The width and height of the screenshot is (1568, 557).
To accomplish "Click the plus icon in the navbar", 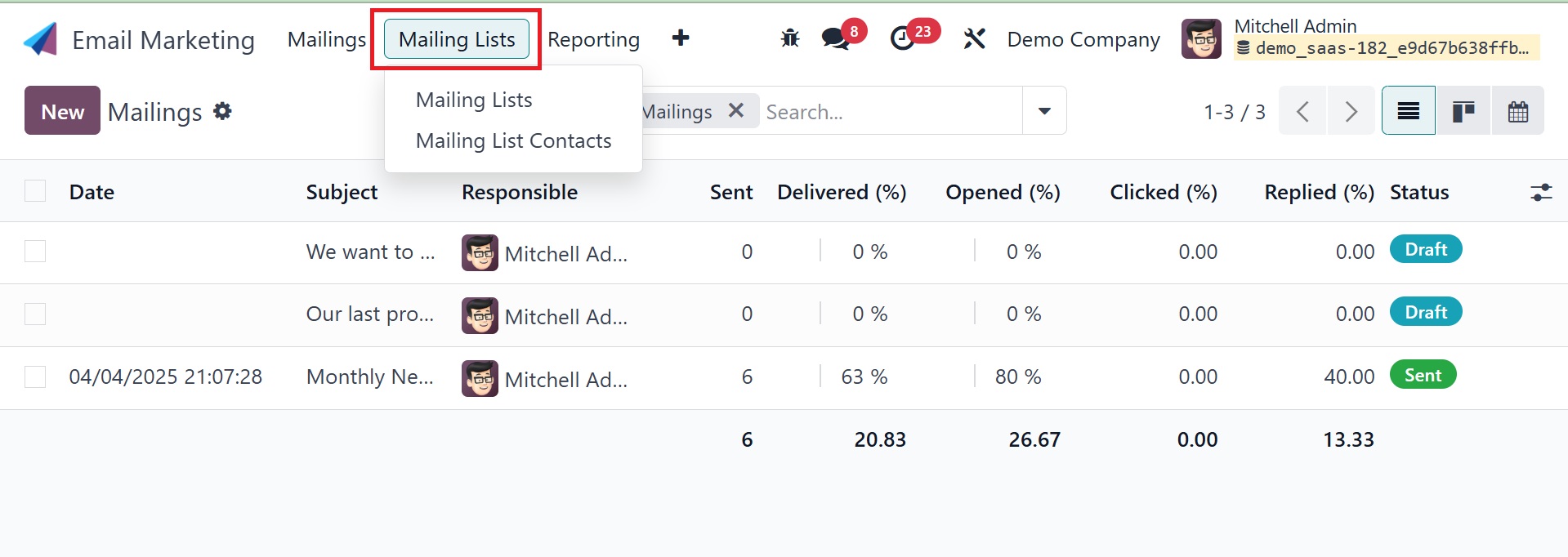I will click(x=680, y=38).
